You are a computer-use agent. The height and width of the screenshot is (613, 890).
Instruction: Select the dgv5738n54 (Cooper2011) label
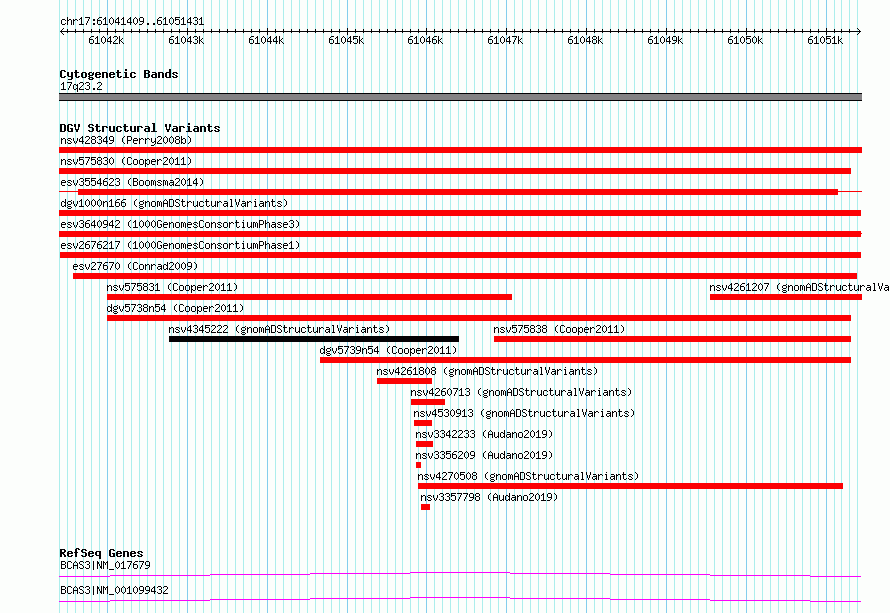click(175, 308)
